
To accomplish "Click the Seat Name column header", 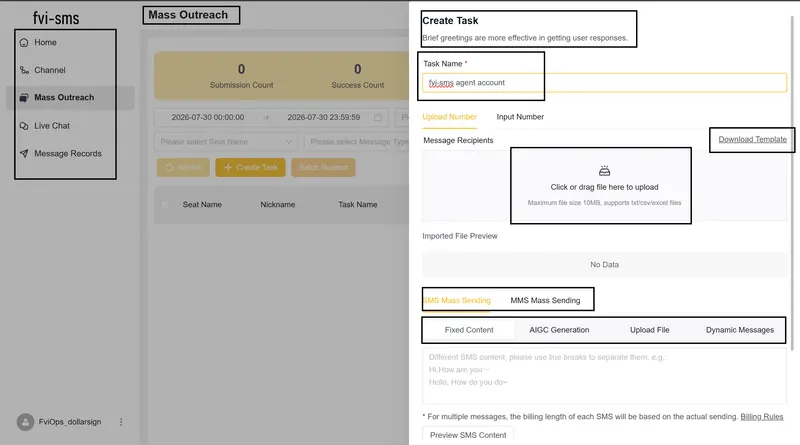I will click(202, 205).
